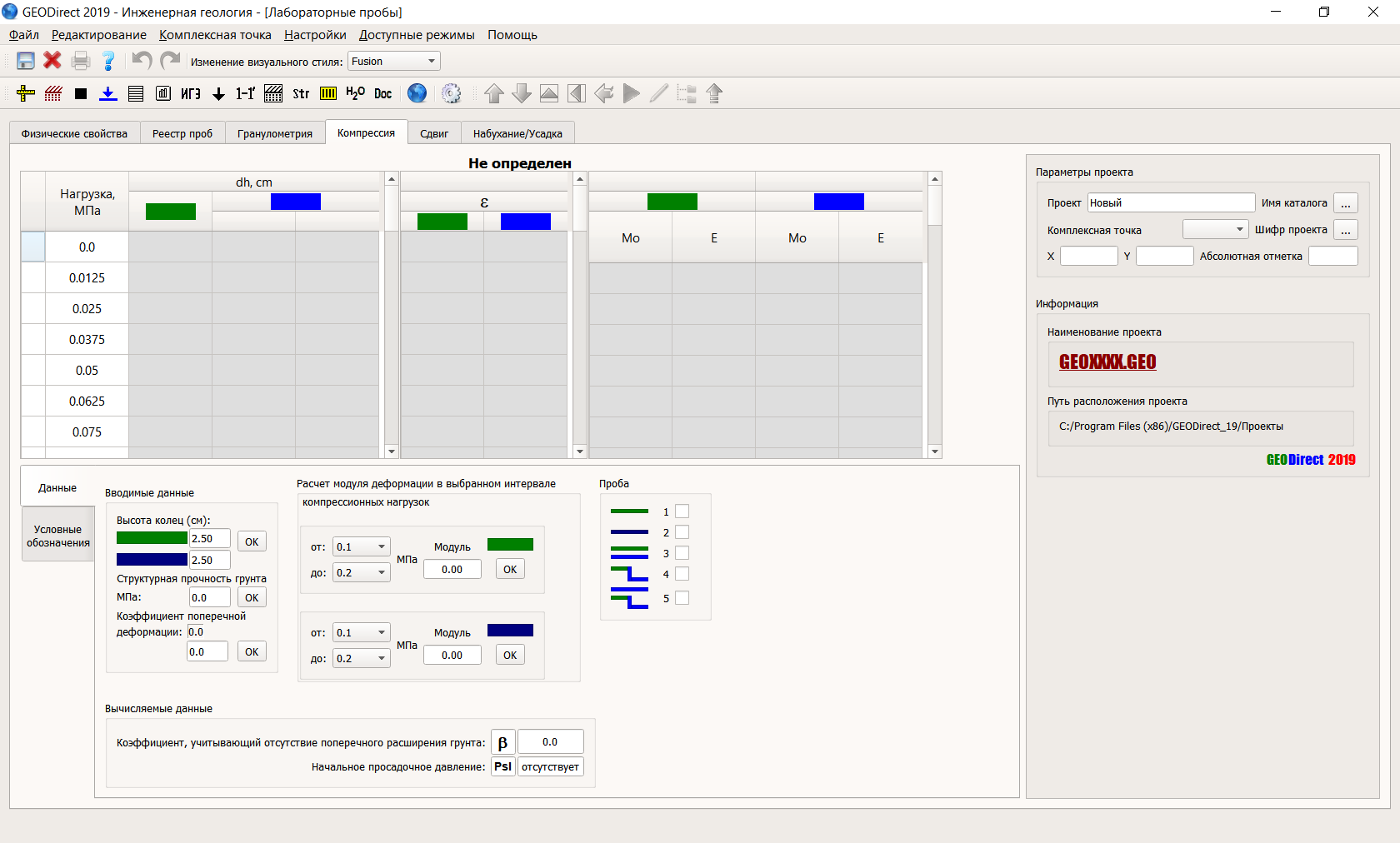Click the Psl initial pressure button

click(502, 766)
